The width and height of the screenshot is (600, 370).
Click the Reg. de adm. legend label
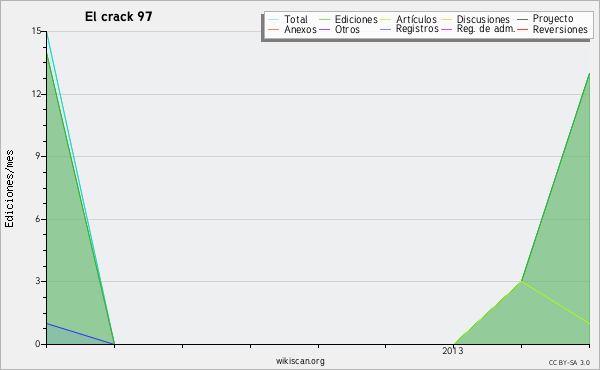click(486, 29)
